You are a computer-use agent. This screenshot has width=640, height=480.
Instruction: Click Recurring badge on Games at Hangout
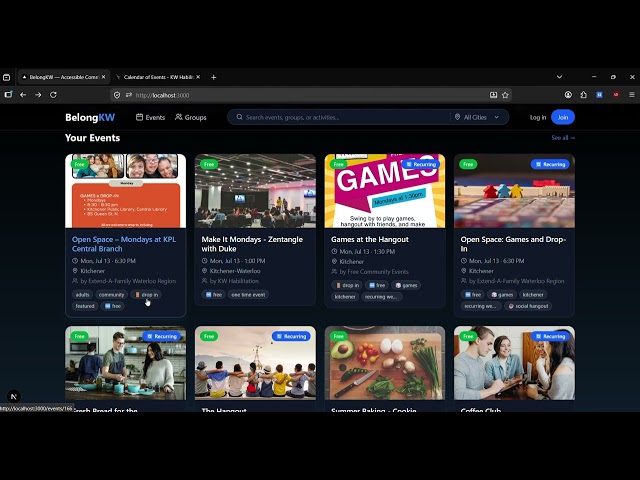click(421, 164)
